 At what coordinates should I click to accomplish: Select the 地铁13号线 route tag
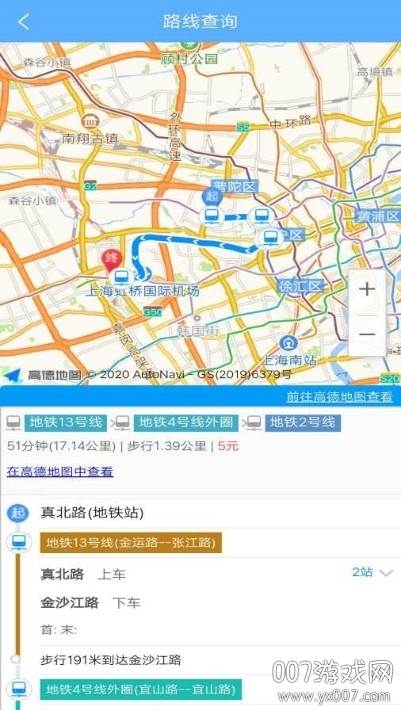tap(66, 422)
